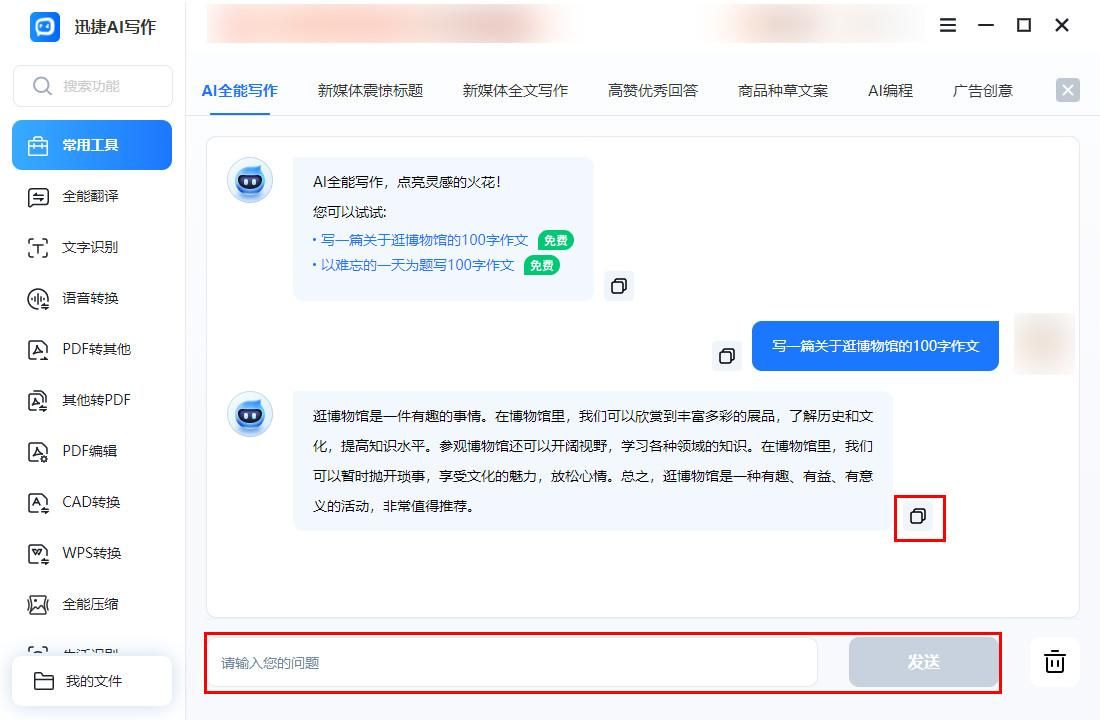The height and width of the screenshot is (720, 1100).
Task: Switch to 新媒体震惊标题 tab
Action: point(370,91)
